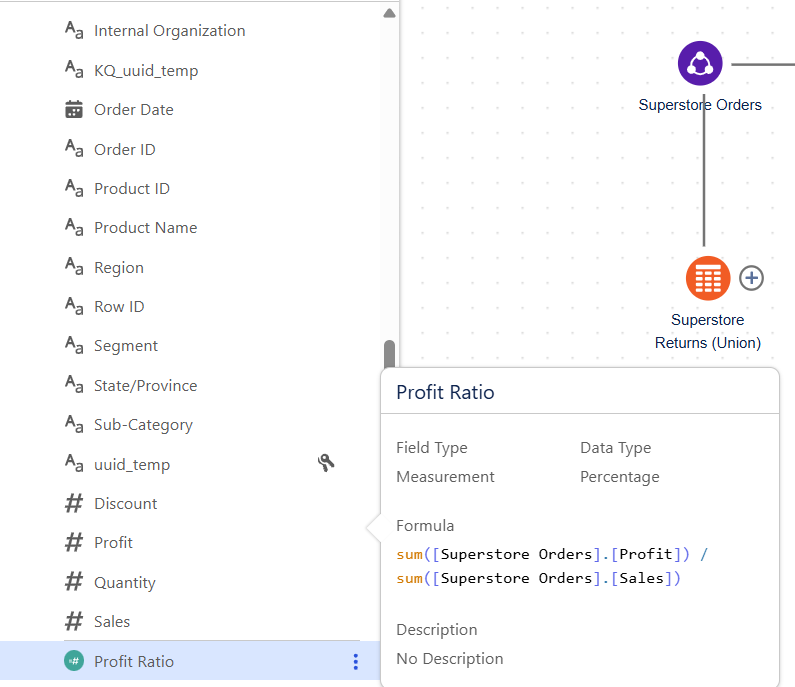This screenshot has height=687, width=795.
Task: Click the scroll up arrow of field list
Action: coord(389,13)
